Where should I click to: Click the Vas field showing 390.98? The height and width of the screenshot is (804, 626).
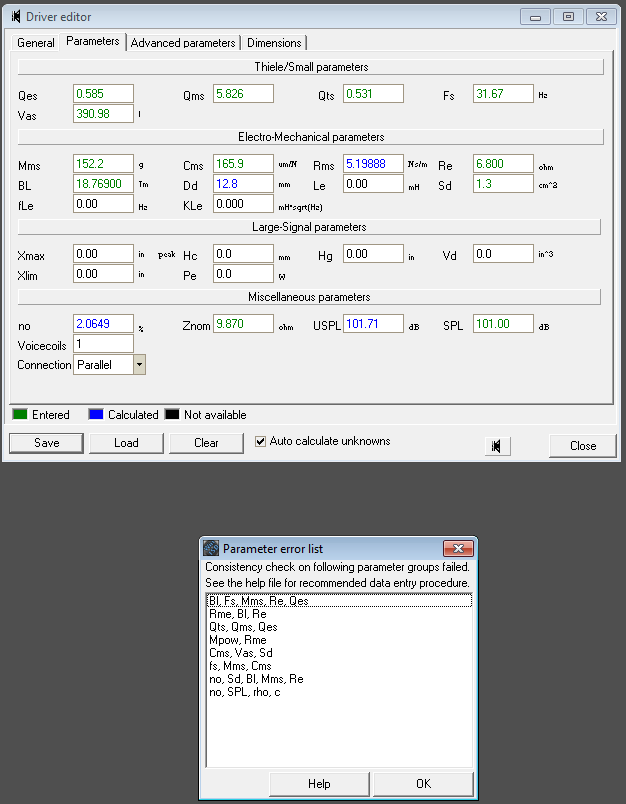[x=103, y=114]
